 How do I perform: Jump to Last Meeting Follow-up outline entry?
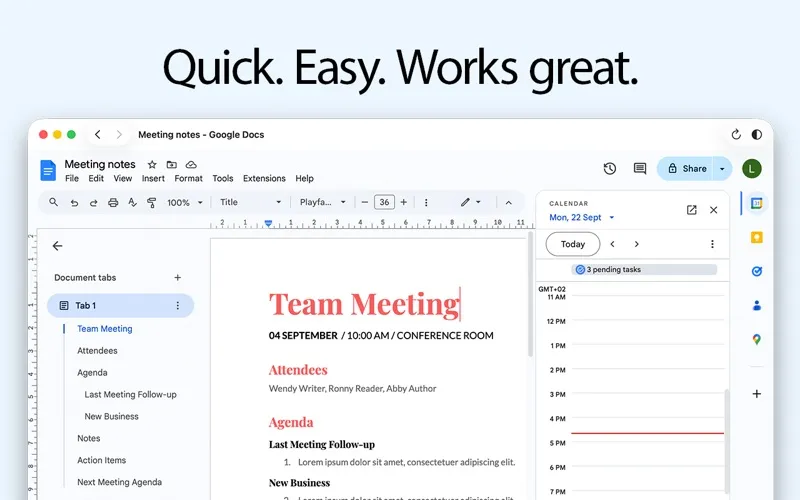(131, 394)
